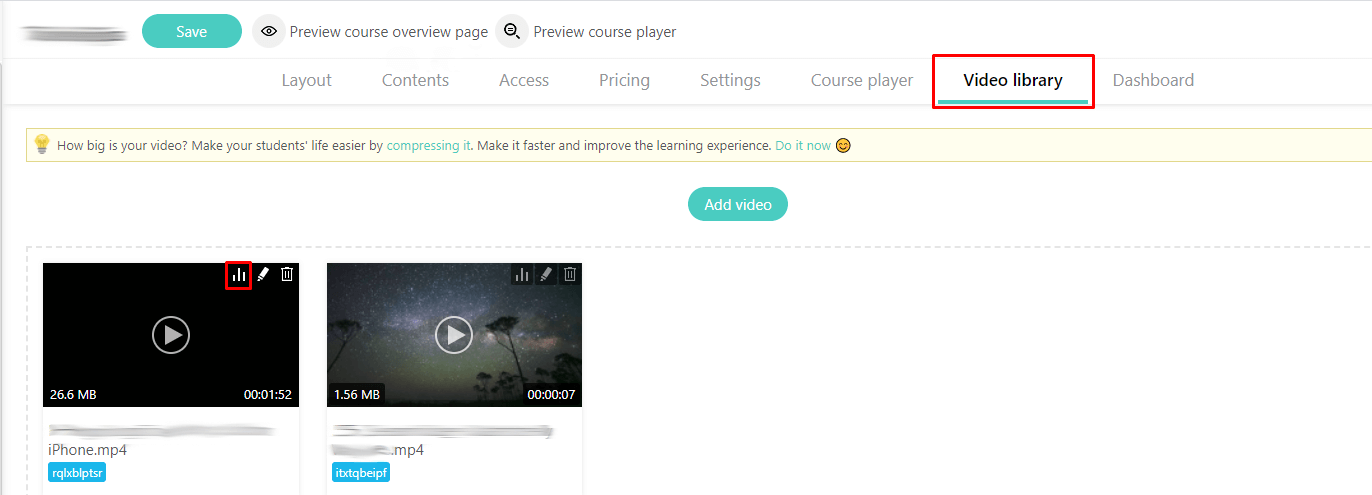The height and width of the screenshot is (495, 1372).
Task: Click the itxtqbeipf video tag
Action: 361,472
